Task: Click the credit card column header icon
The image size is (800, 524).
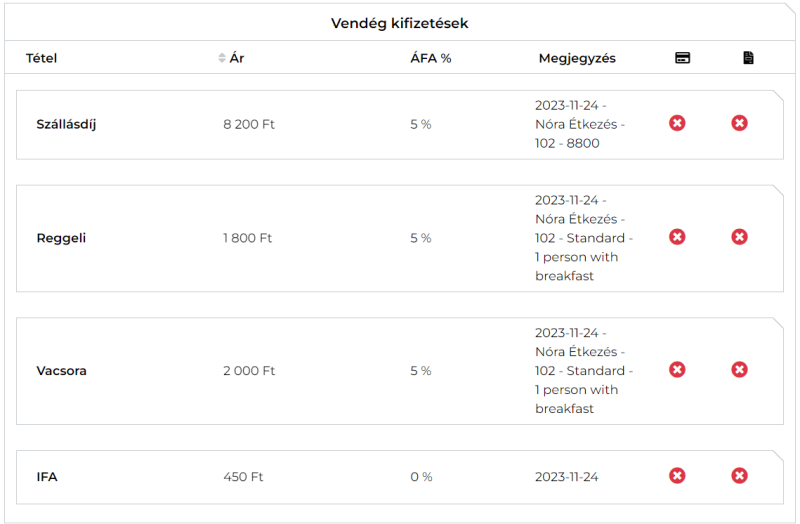Action: tap(682, 58)
